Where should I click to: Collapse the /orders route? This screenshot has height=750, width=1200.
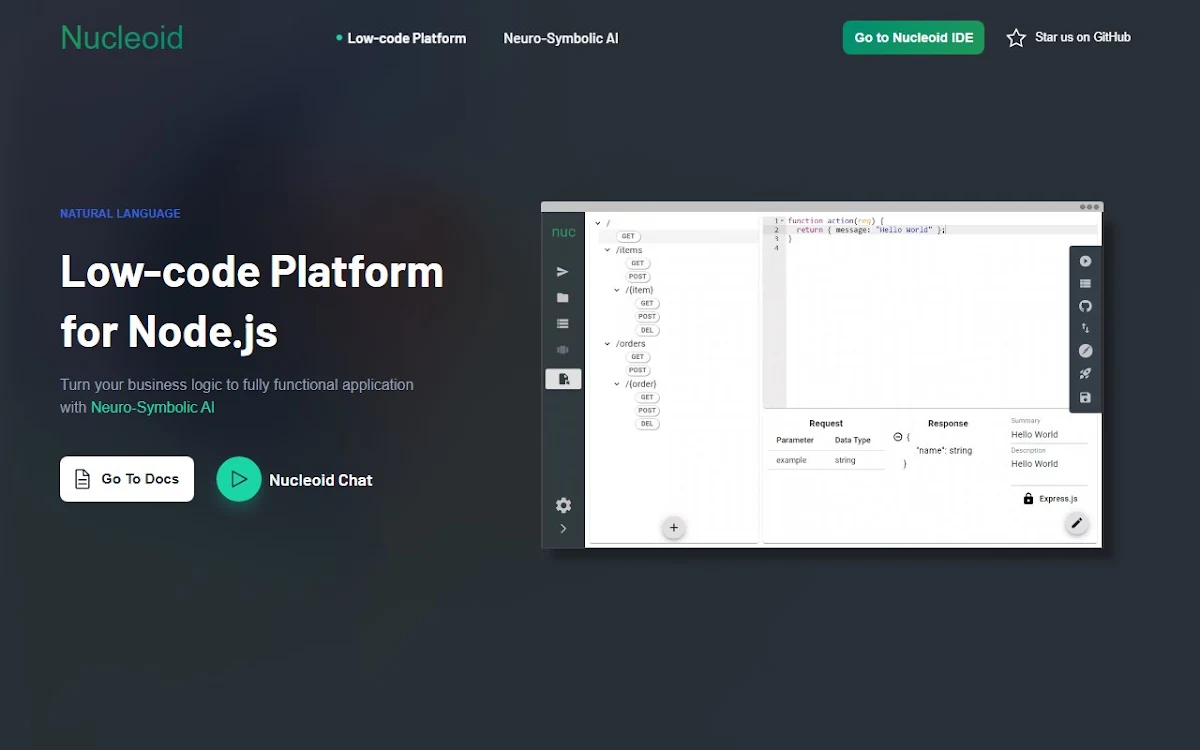pyautogui.click(x=608, y=343)
